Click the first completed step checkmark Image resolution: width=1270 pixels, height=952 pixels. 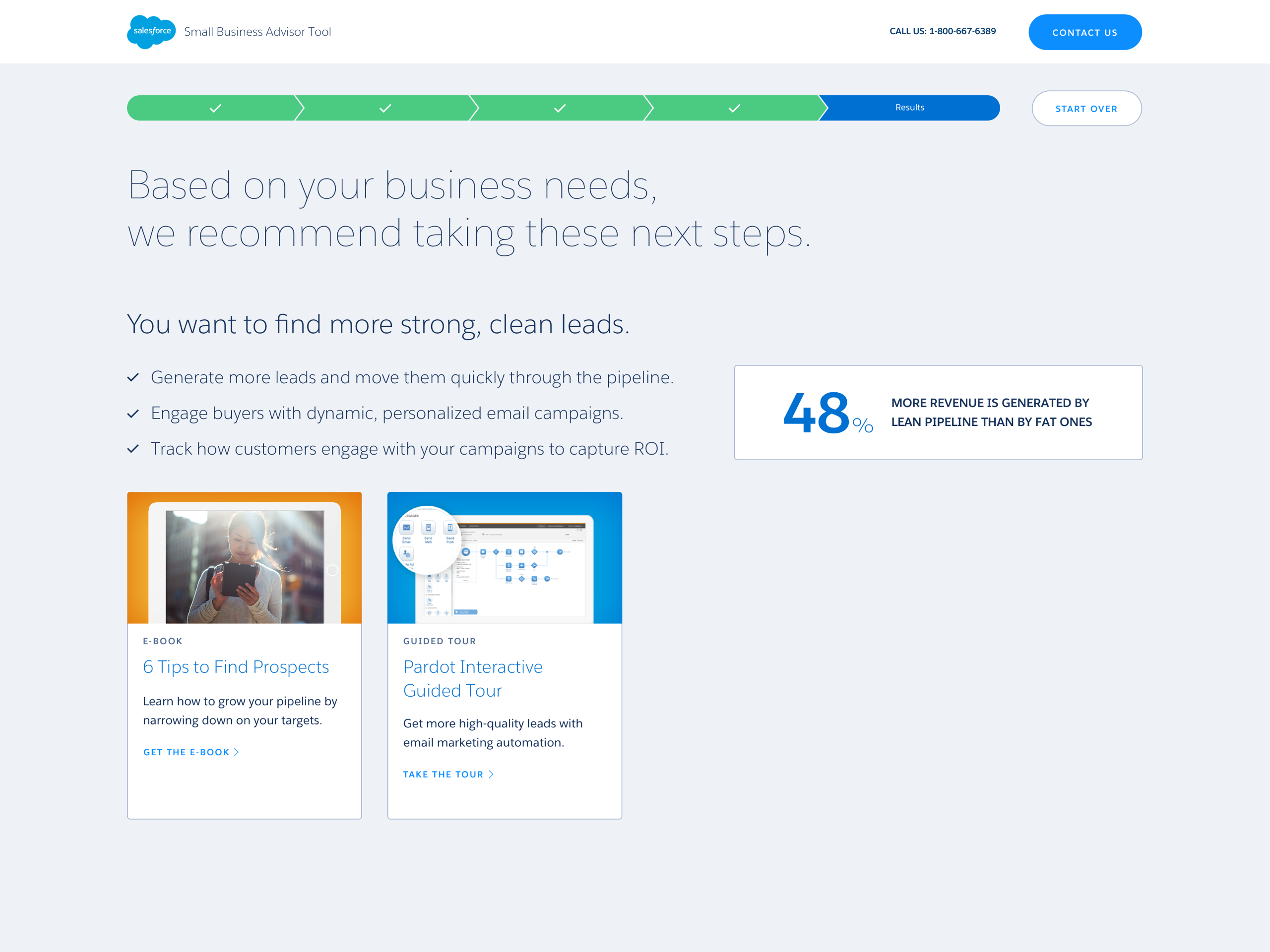[215, 108]
